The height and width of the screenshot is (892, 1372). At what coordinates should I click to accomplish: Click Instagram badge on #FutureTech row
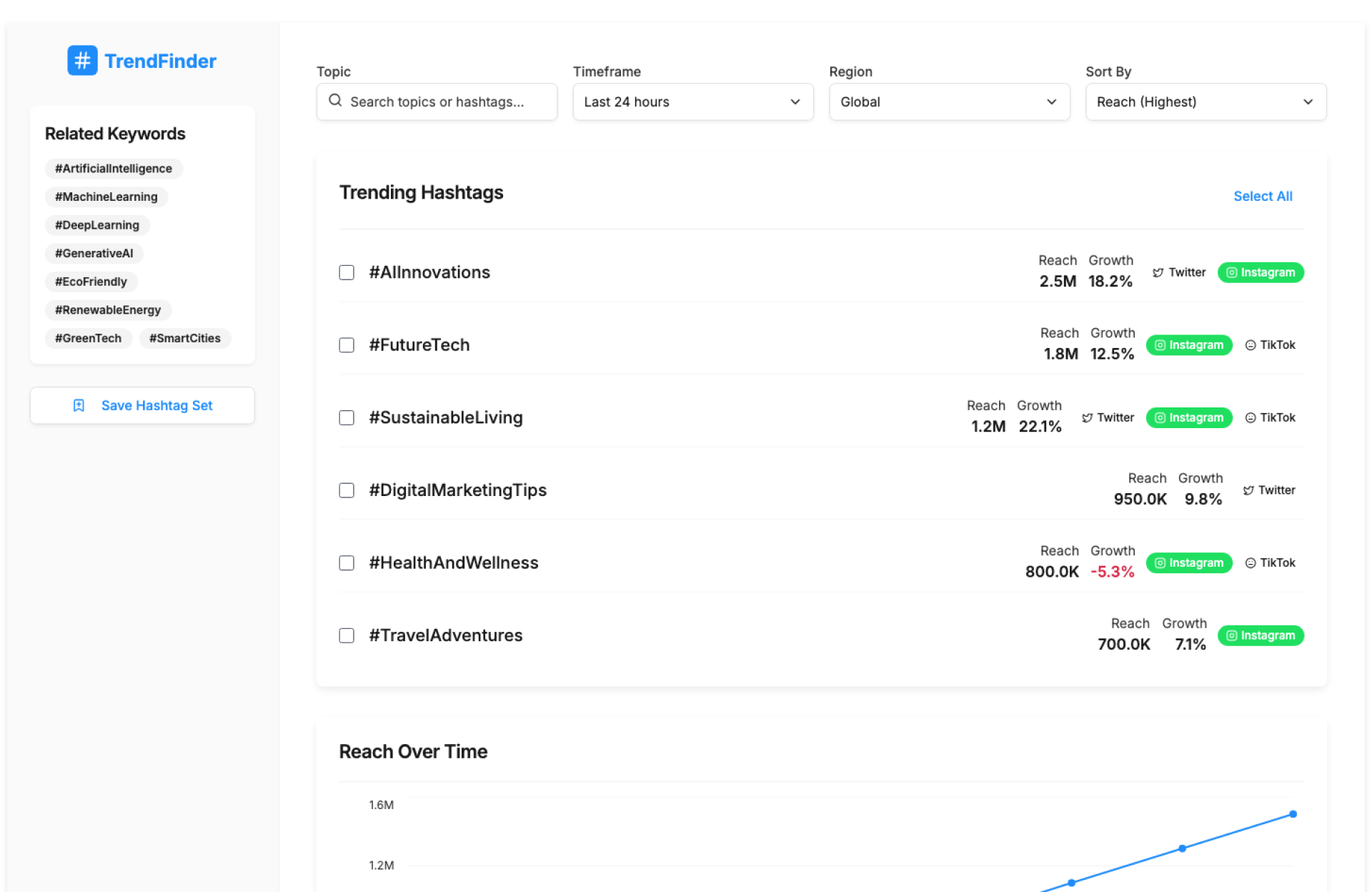1188,345
